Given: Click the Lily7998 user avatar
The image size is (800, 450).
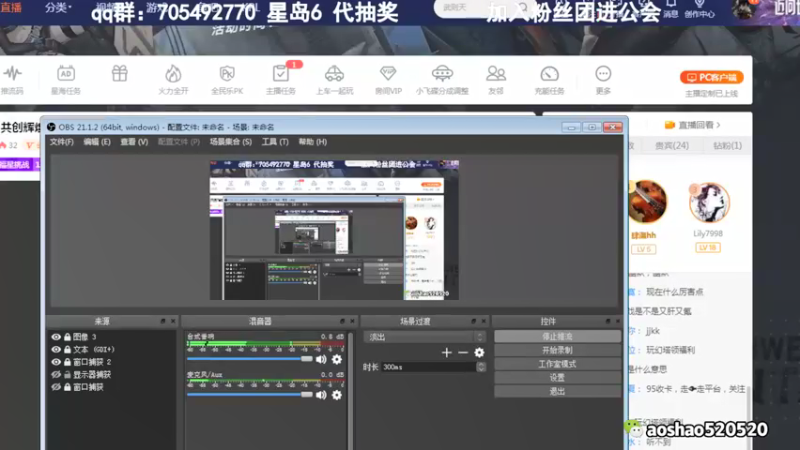Looking at the screenshot, I should click(709, 203).
